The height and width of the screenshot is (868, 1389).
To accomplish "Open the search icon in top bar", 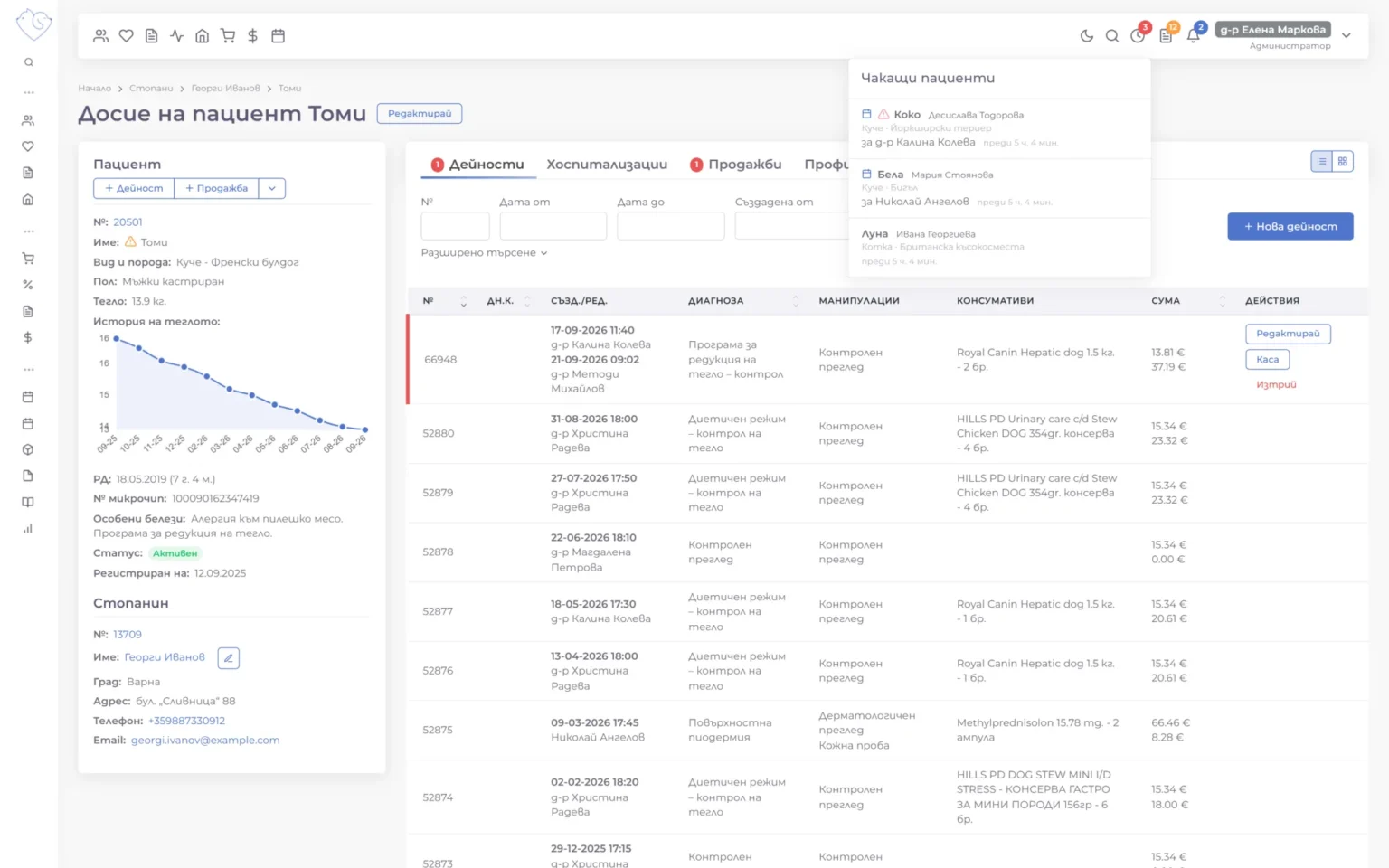I will click(x=1112, y=36).
